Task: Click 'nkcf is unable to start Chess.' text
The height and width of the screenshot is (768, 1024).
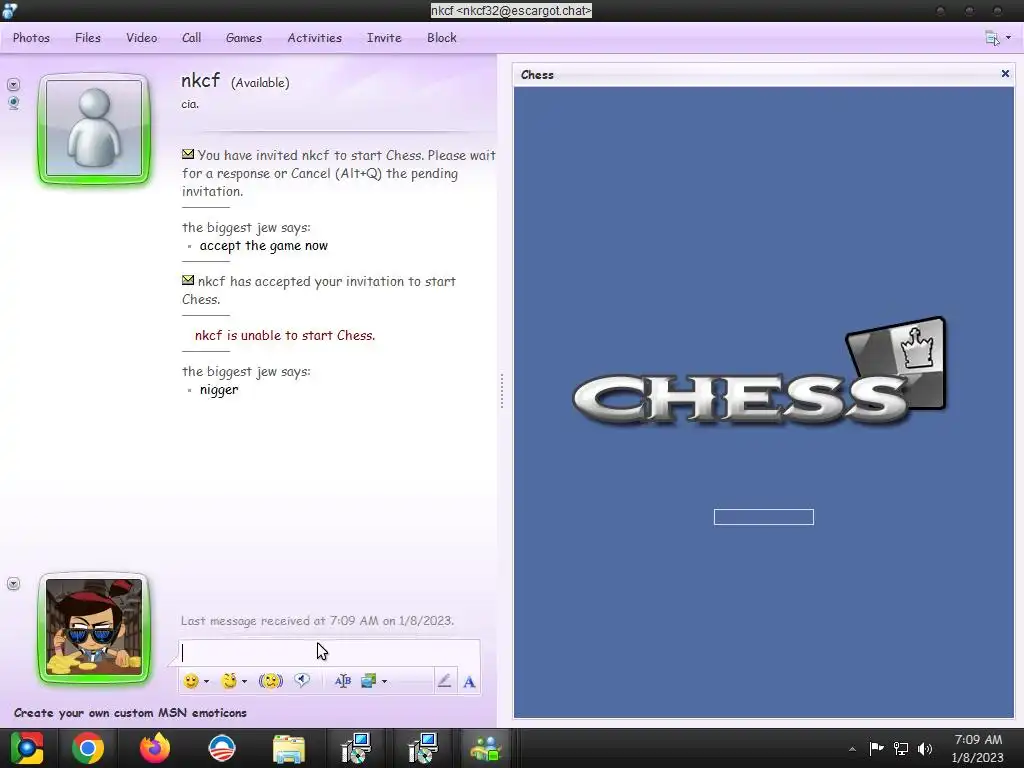Action: click(x=285, y=335)
